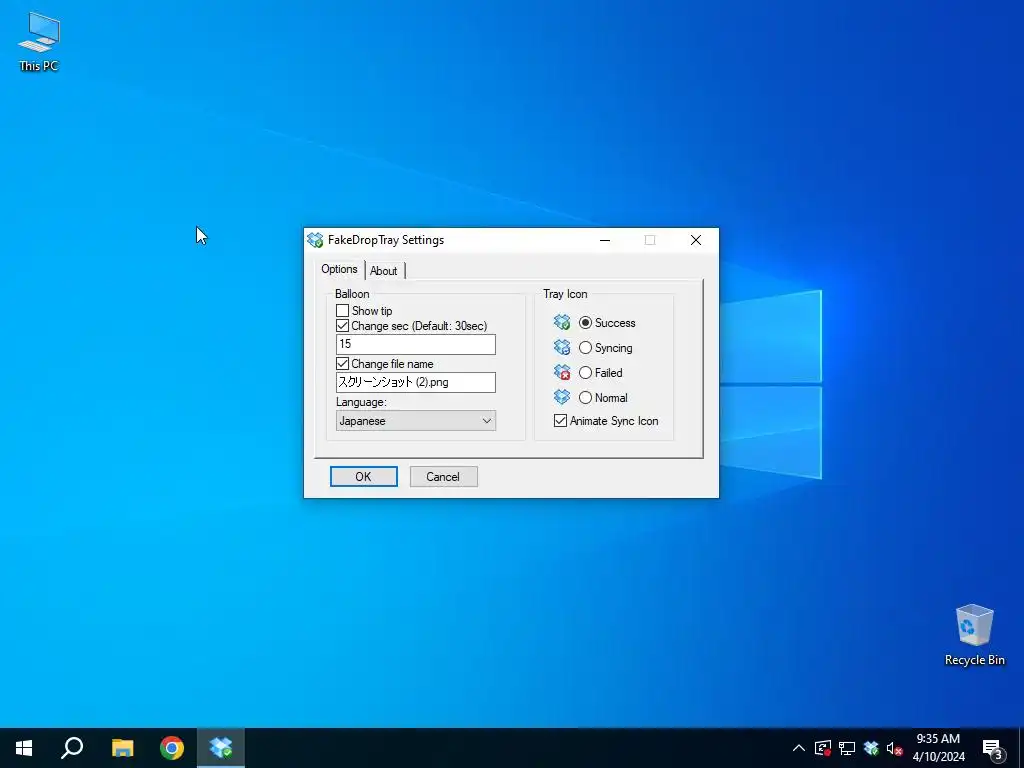This screenshot has width=1024, height=768.
Task: Close the FakeDropTray Settings window
Action: click(x=696, y=240)
